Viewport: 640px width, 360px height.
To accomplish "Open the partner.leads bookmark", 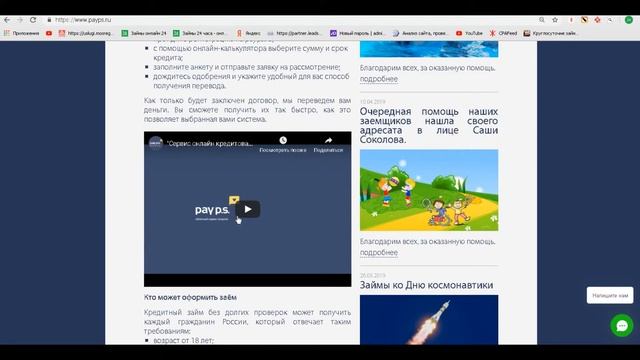I will 294,33.
